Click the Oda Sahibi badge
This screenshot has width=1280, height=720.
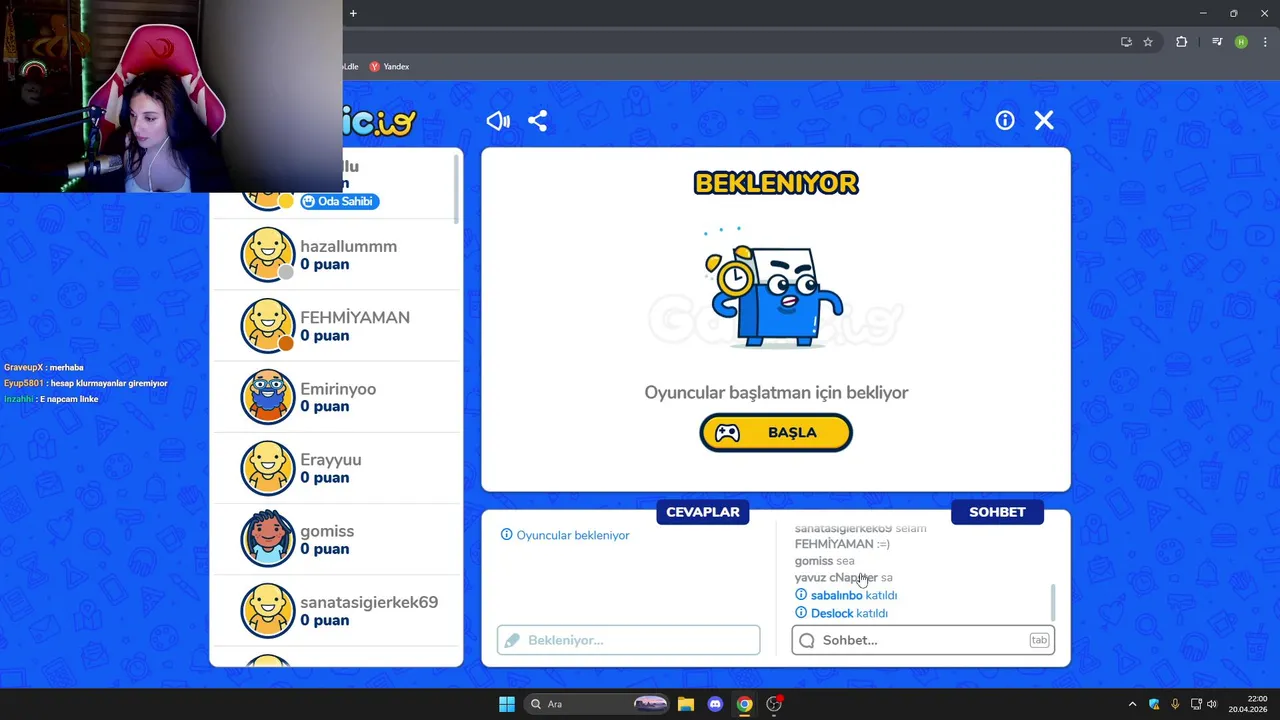[x=339, y=201]
